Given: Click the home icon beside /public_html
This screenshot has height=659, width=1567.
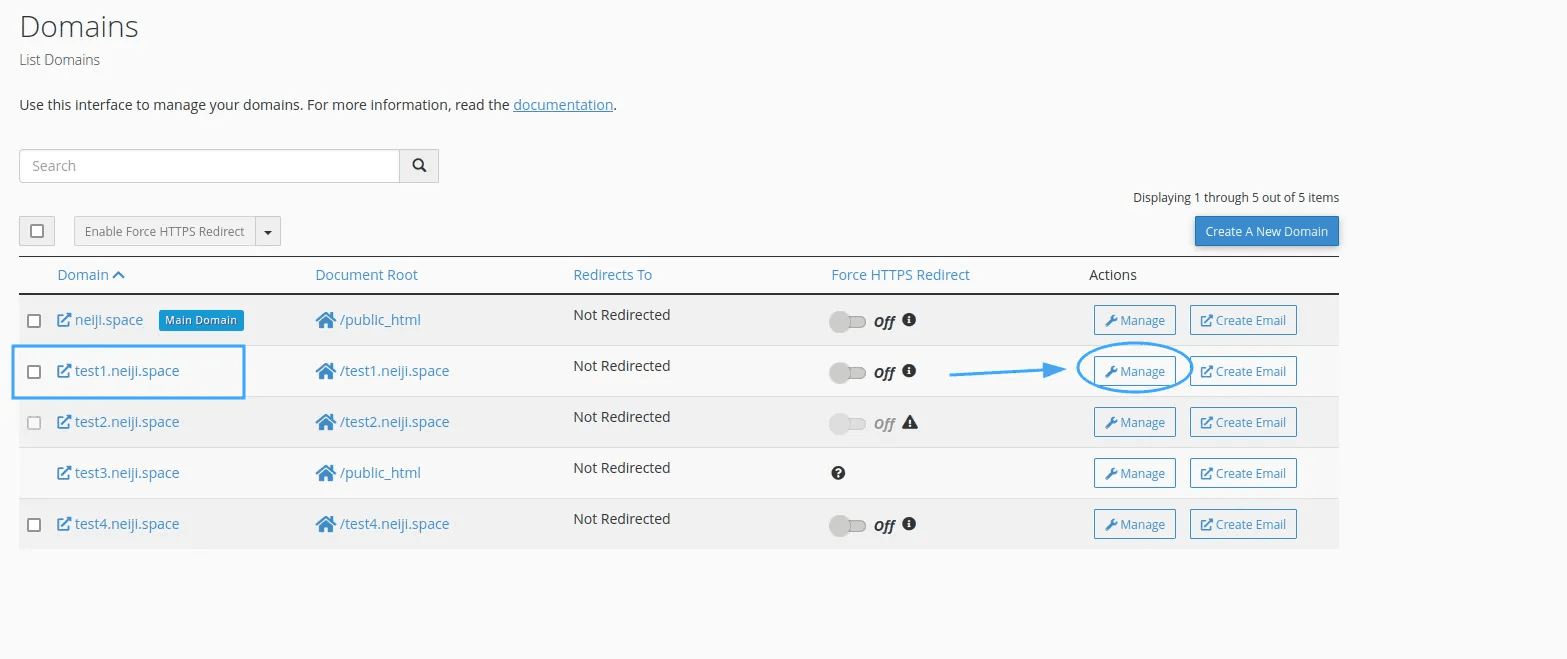Looking at the screenshot, I should tap(324, 319).
